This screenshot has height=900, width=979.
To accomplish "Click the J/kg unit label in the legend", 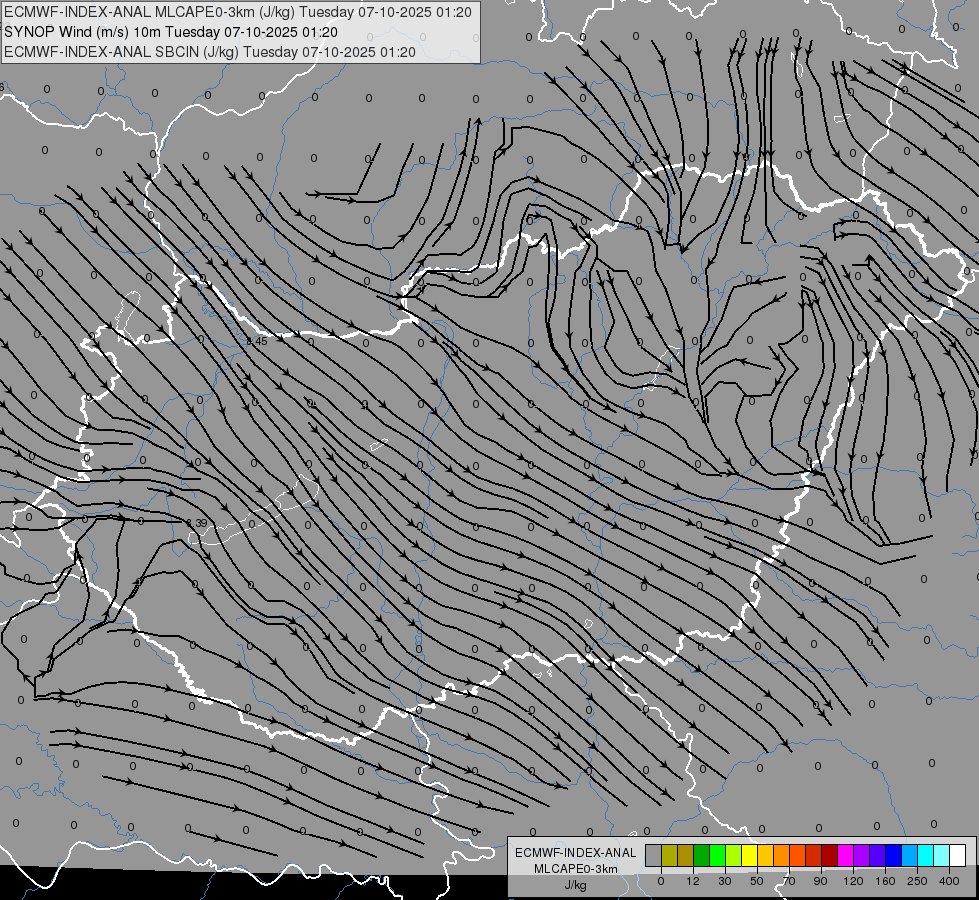I will (575, 886).
